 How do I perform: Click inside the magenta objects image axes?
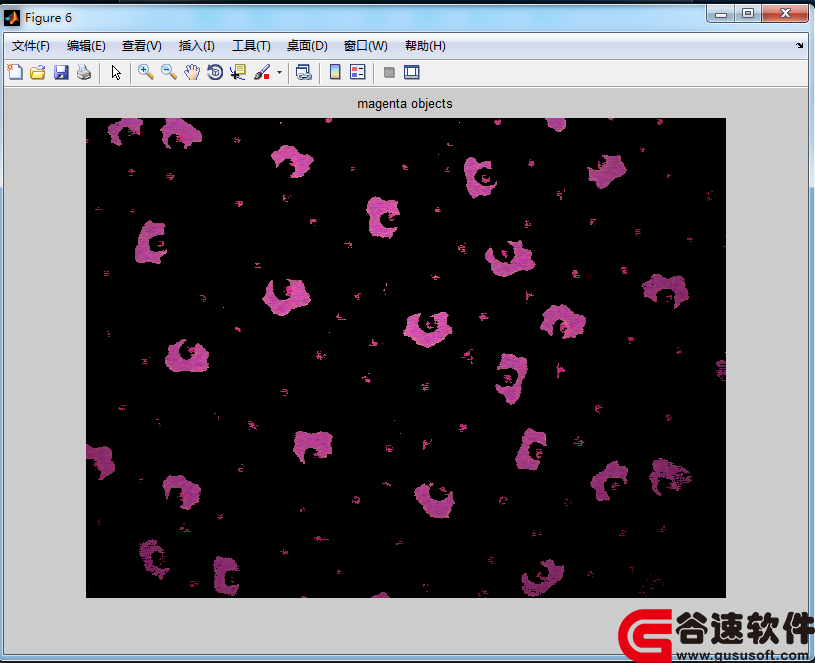click(405, 357)
